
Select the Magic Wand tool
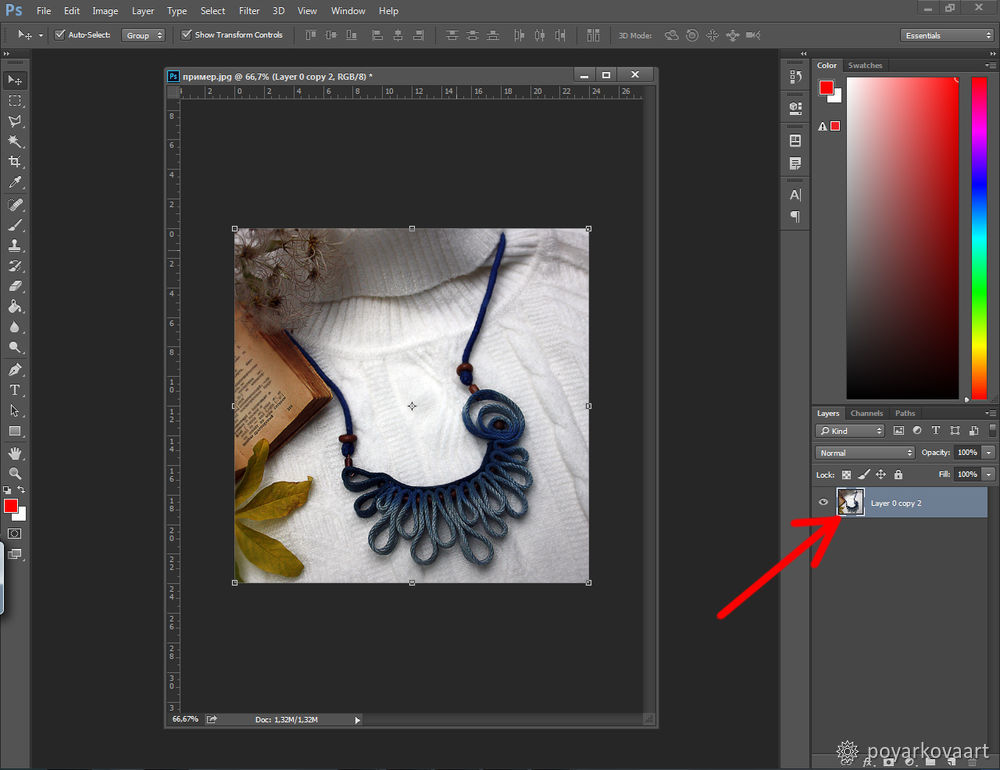tap(15, 141)
